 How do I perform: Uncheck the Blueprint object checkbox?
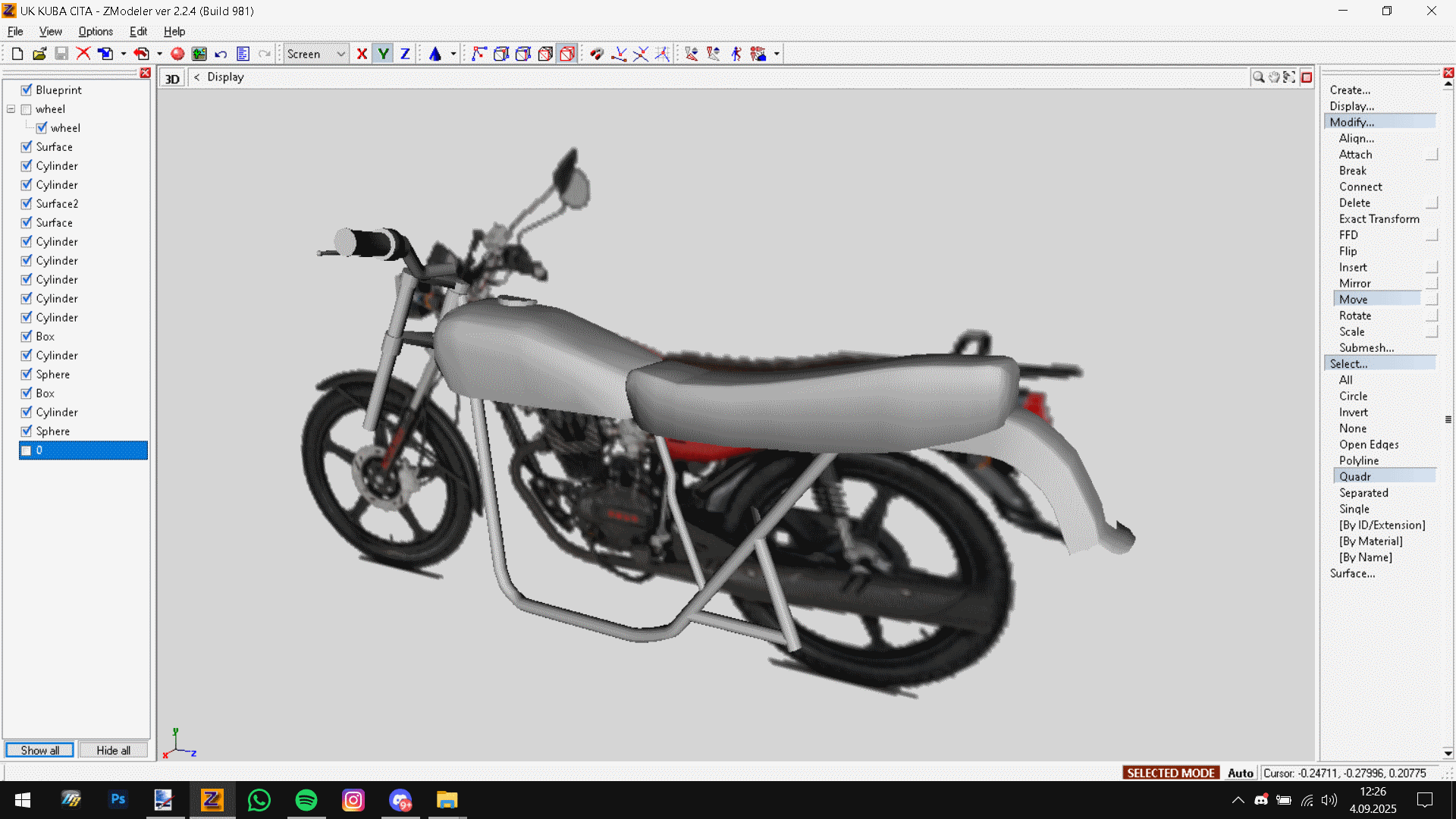tap(27, 89)
